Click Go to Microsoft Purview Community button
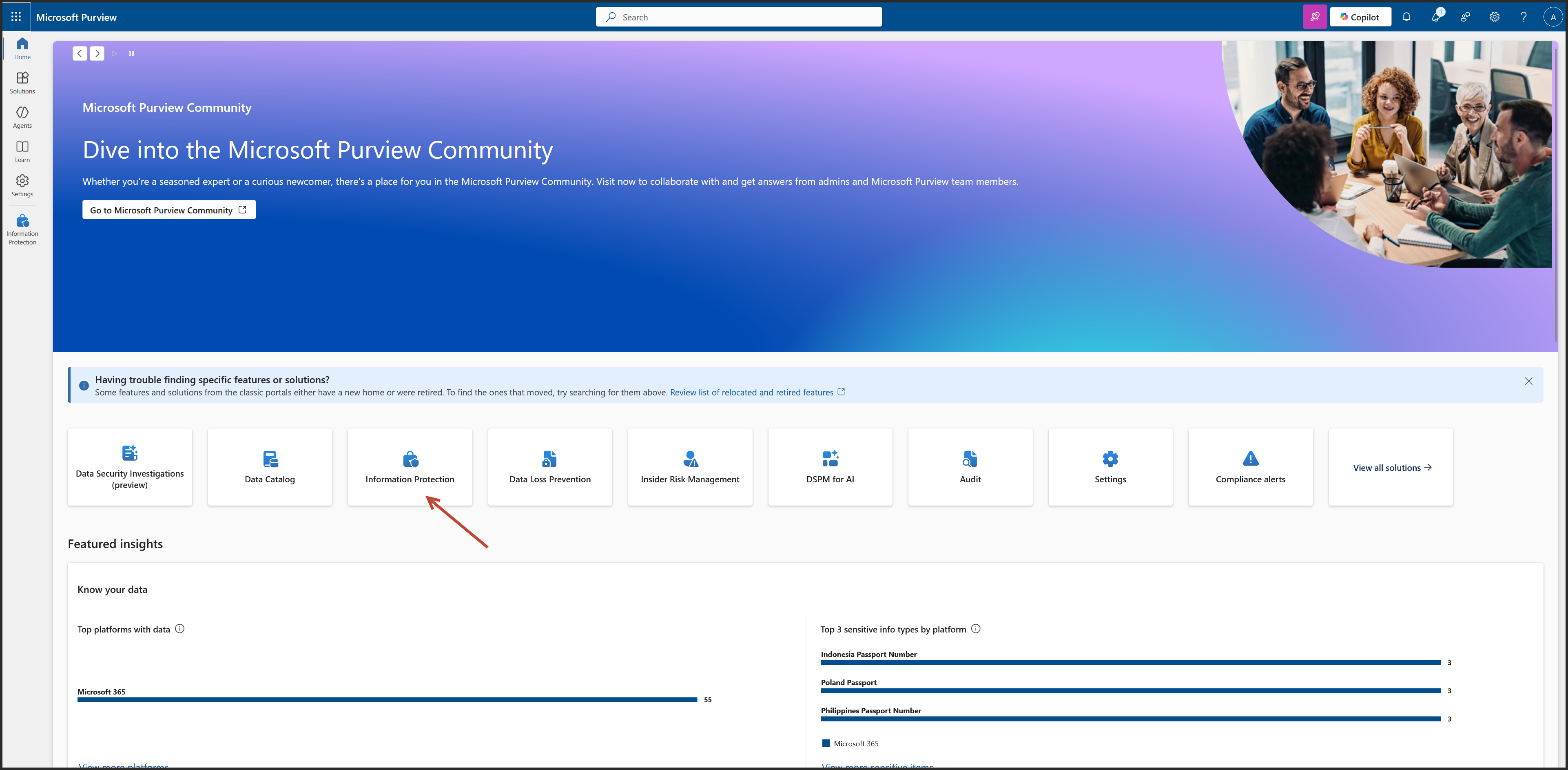The height and width of the screenshot is (770, 1568). click(x=168, y=210)
